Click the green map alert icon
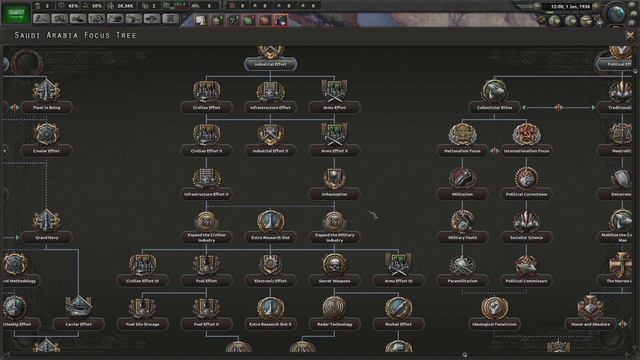The width and height of the screenshot is (640, 360). coord(249,20)
